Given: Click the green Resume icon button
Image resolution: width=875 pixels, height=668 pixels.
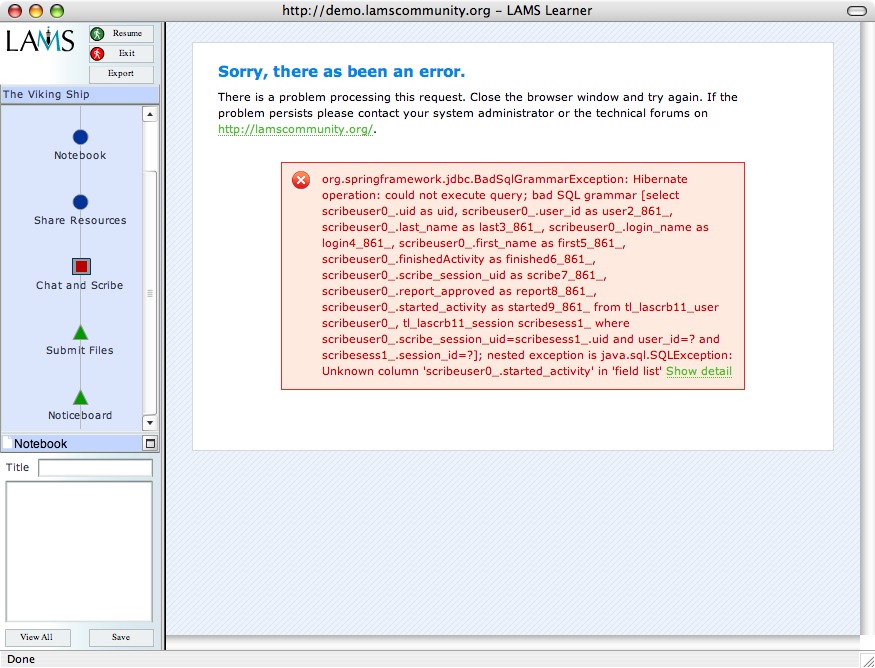Looking at the screenshot, I should tap(98, 34).
